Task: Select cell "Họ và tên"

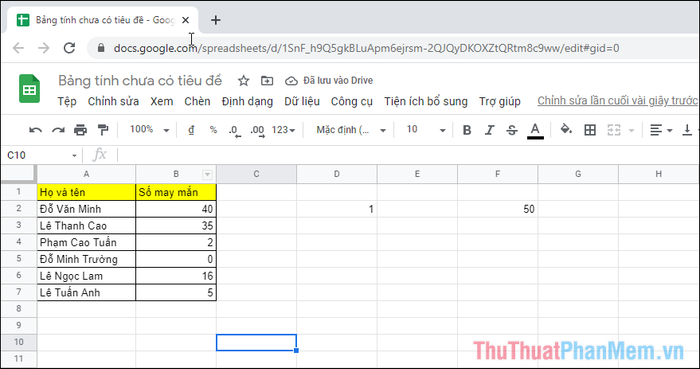Action: 87,192
